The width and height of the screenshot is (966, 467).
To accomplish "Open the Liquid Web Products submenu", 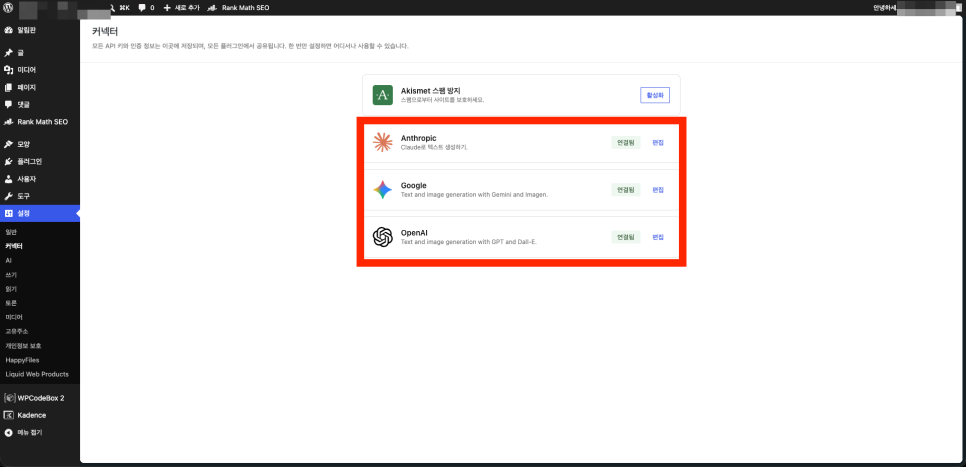I will point(37,374).
